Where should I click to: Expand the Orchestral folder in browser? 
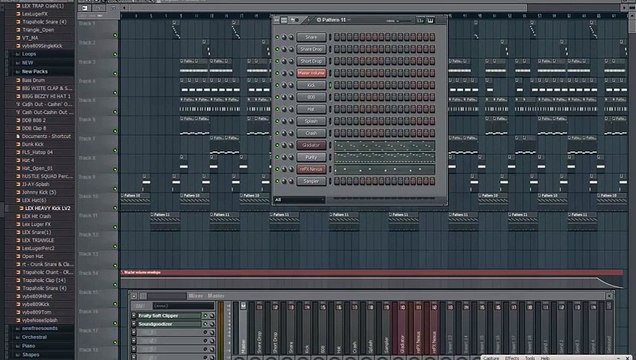click(x=34, y=337)
